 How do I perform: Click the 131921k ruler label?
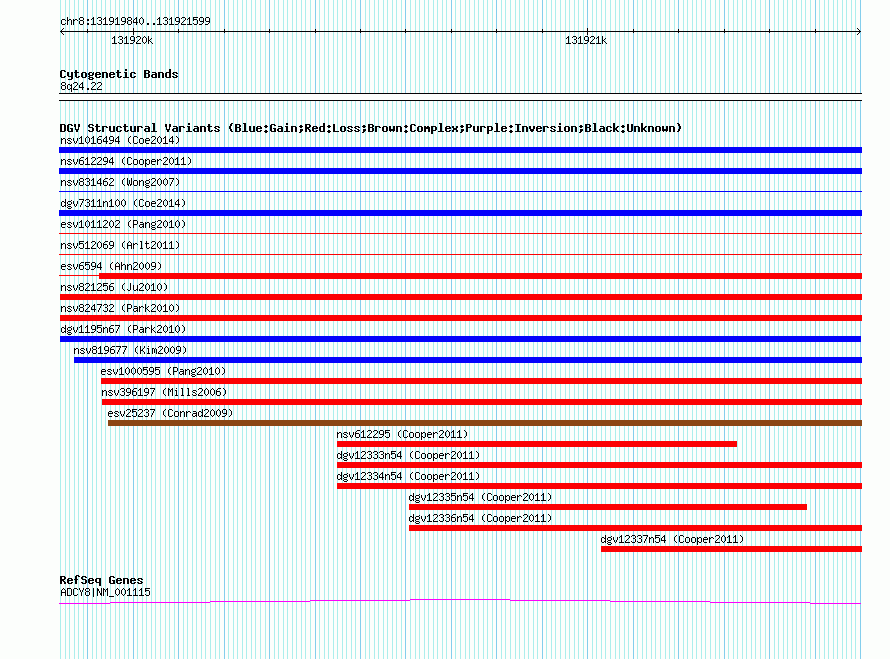coord(586,40)
